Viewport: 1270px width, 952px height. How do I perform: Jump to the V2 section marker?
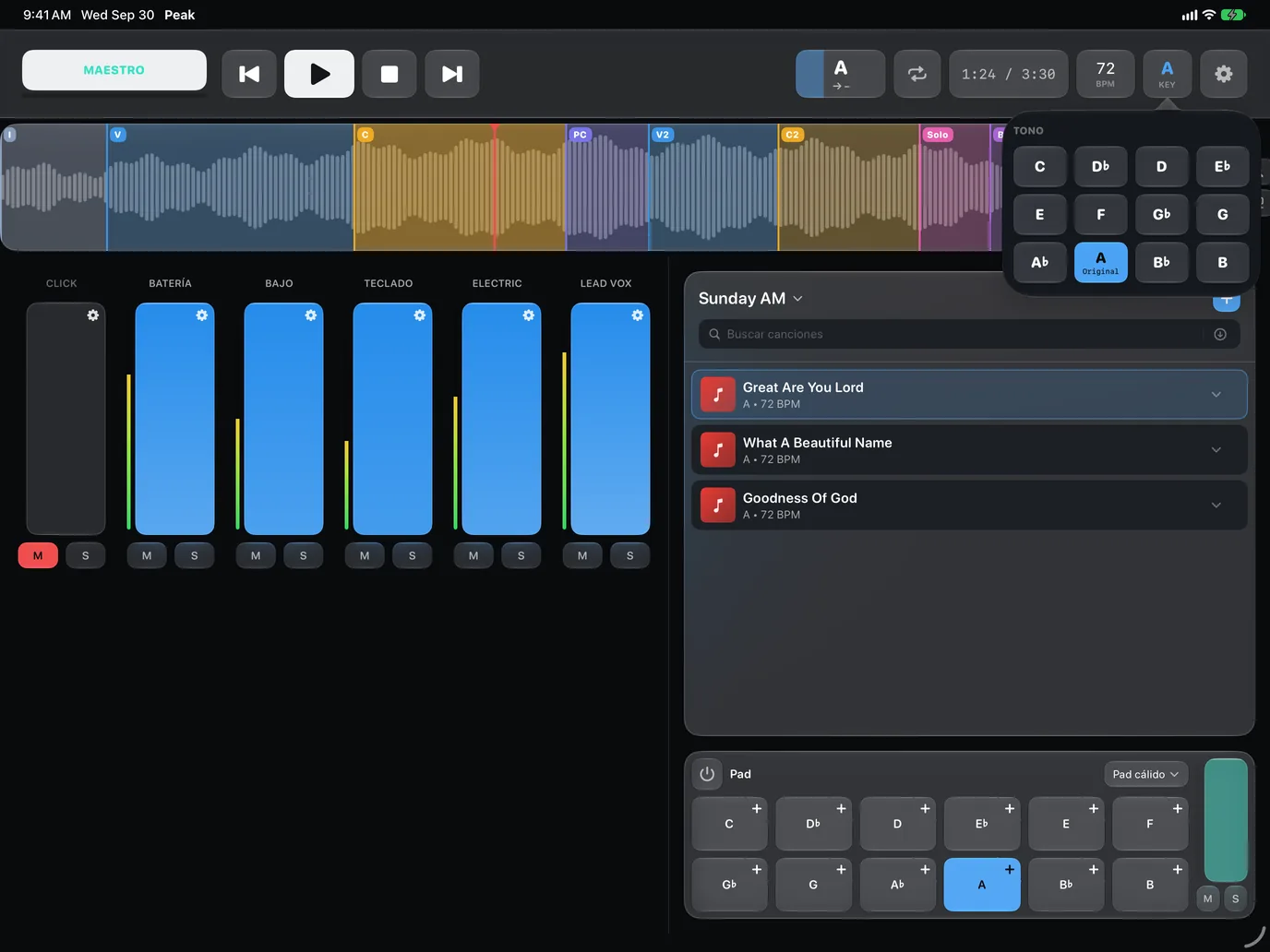pos(663,135)
